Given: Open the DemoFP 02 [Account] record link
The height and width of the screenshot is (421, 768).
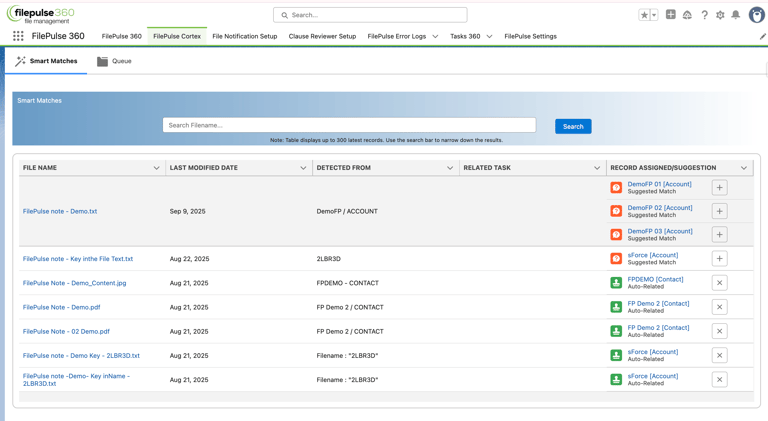Looking at the screenshot, I should (x=660, y=208).
